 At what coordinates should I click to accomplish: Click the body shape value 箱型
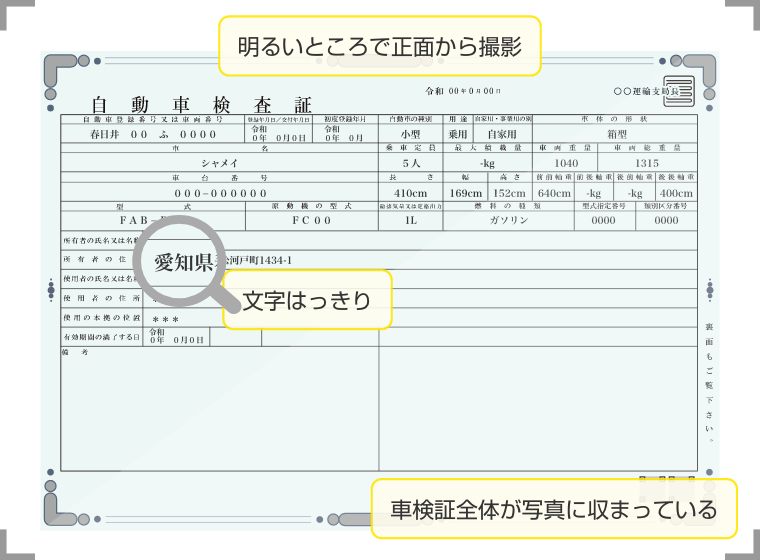coord(616,133)
